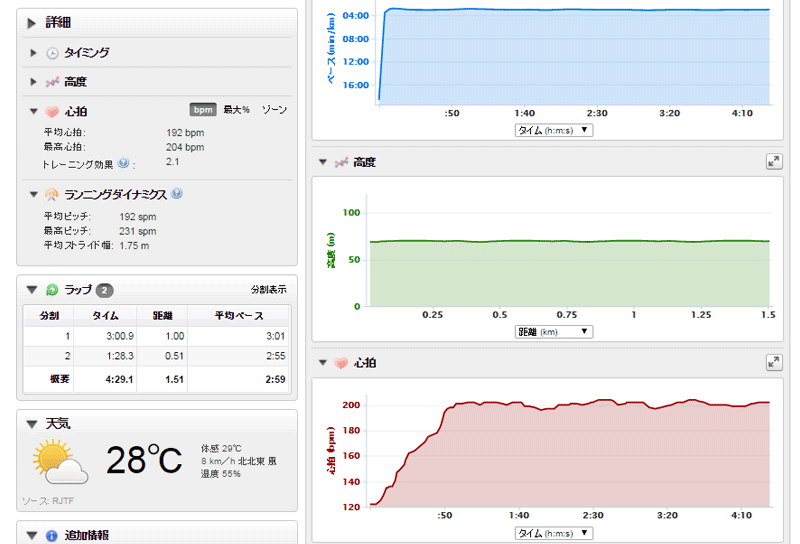Open タイム dropdown below the heart rate chart
Screen dimensions: 800x544
pos(553,533)
